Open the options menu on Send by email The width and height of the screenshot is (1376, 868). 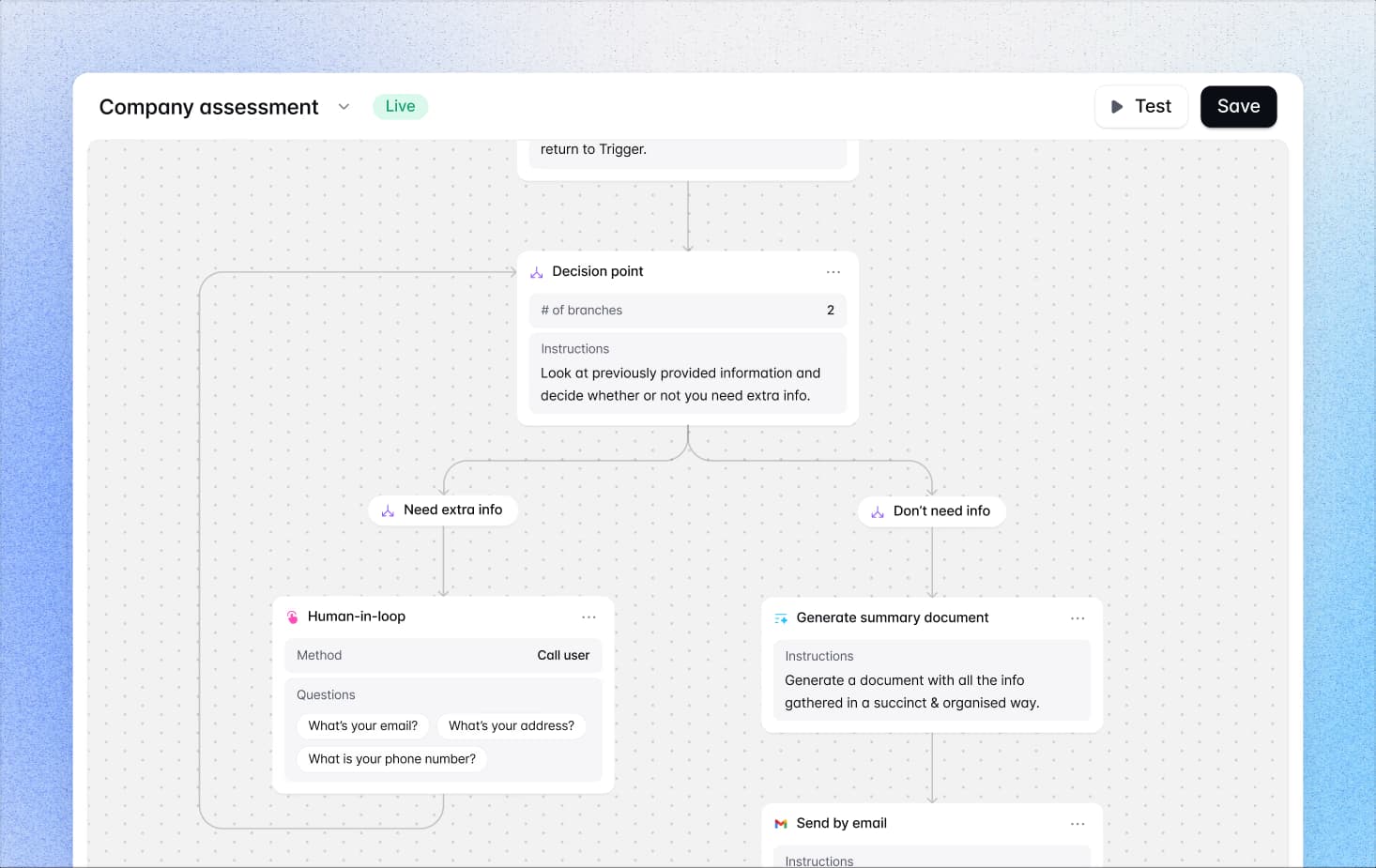coord(1078,823)
